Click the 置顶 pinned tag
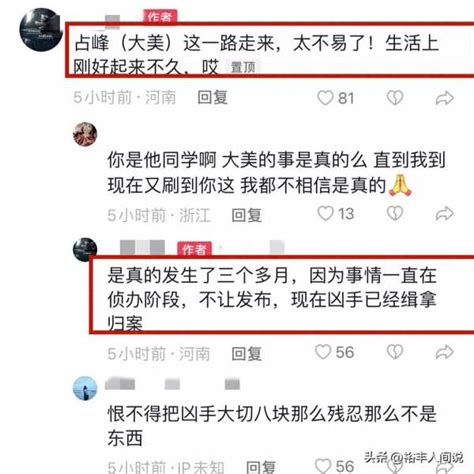This screenshot has height=474, width=474. tap(243, 67)
